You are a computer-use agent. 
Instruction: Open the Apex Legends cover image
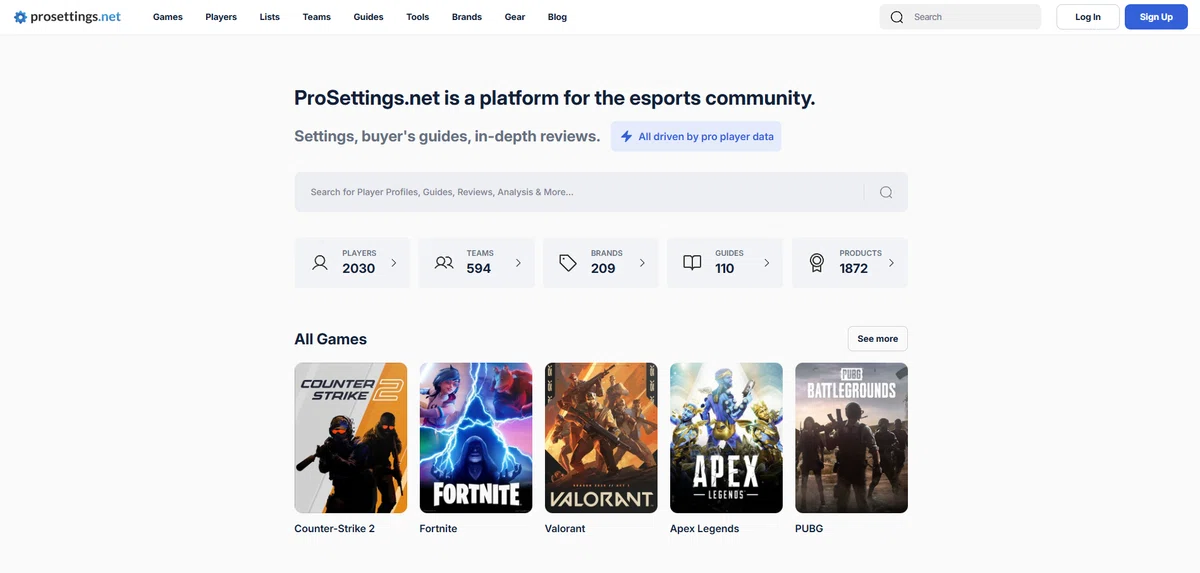coord(726,438)
